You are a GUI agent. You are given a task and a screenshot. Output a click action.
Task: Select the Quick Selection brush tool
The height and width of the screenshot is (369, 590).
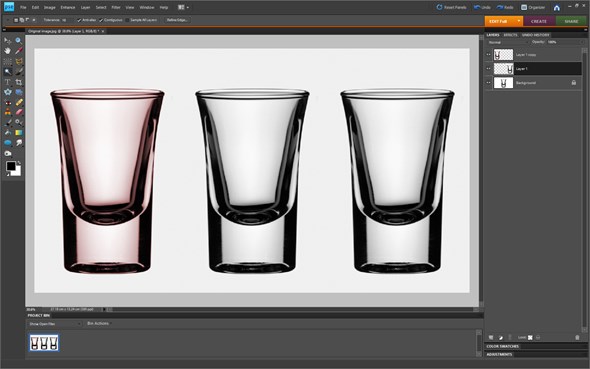coord(18,71)
